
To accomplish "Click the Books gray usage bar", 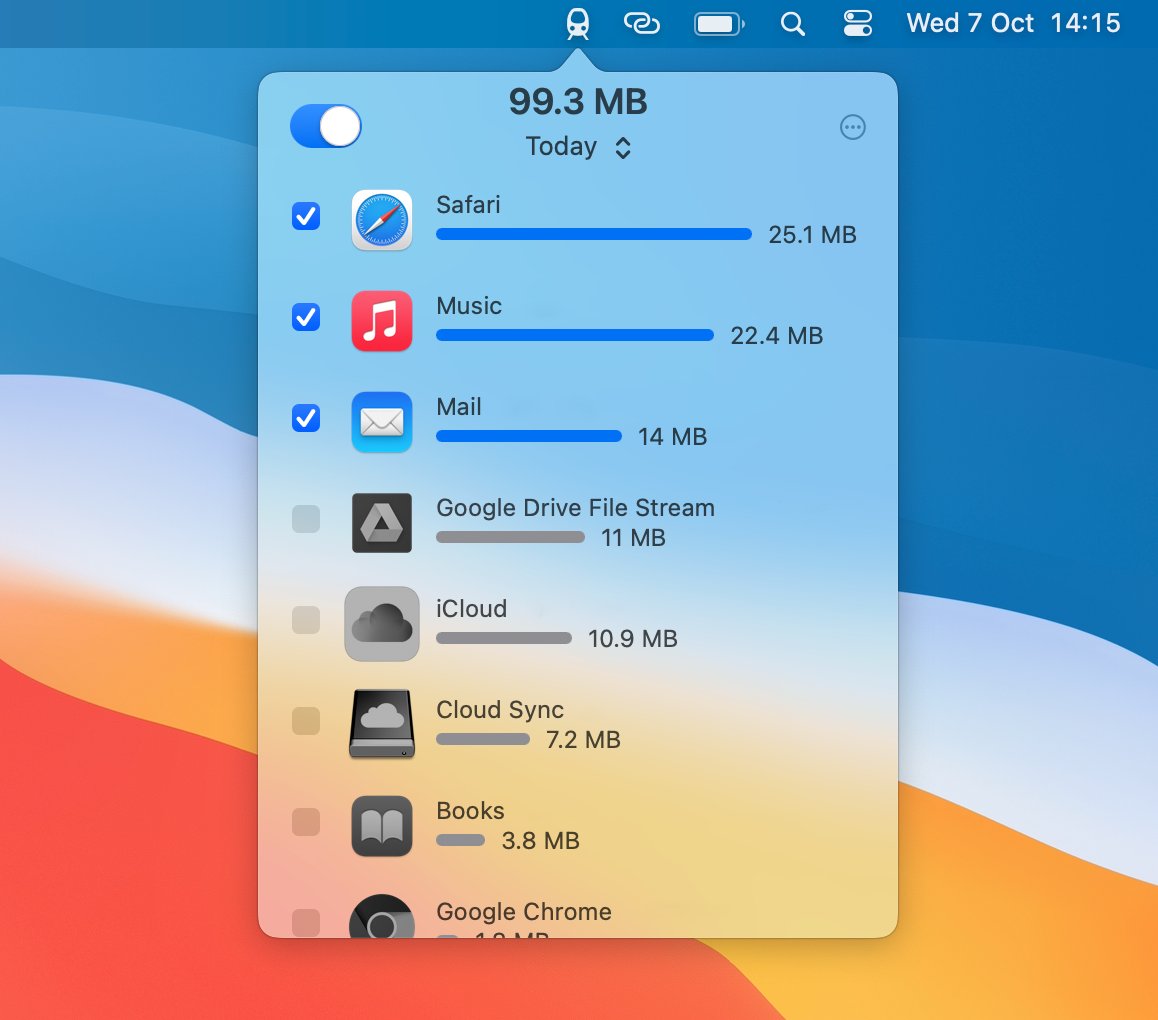I will [460, 841].
